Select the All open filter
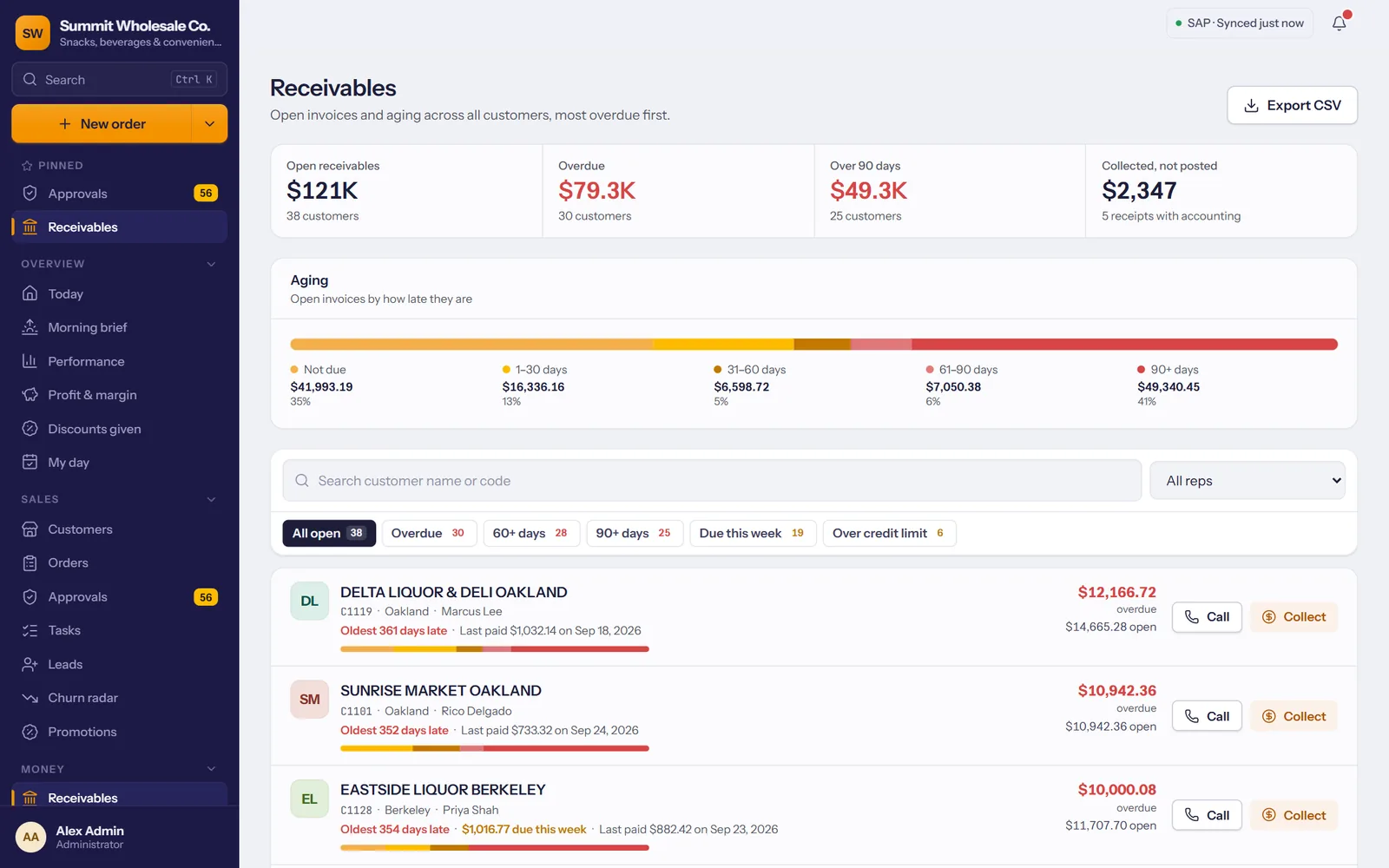Image resolution: width=1389 pixels, height=868 pixels. click(x=329, y=533)
